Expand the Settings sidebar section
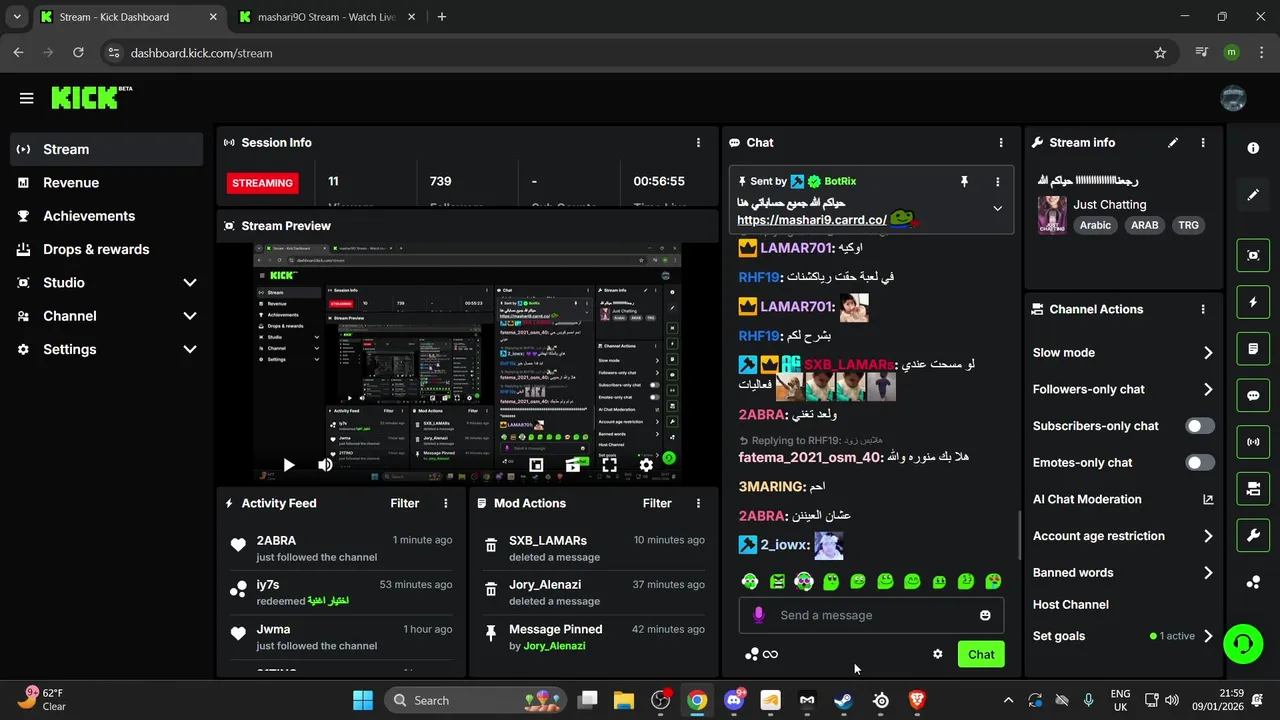Screen dimensions: 1280x720 190,349
